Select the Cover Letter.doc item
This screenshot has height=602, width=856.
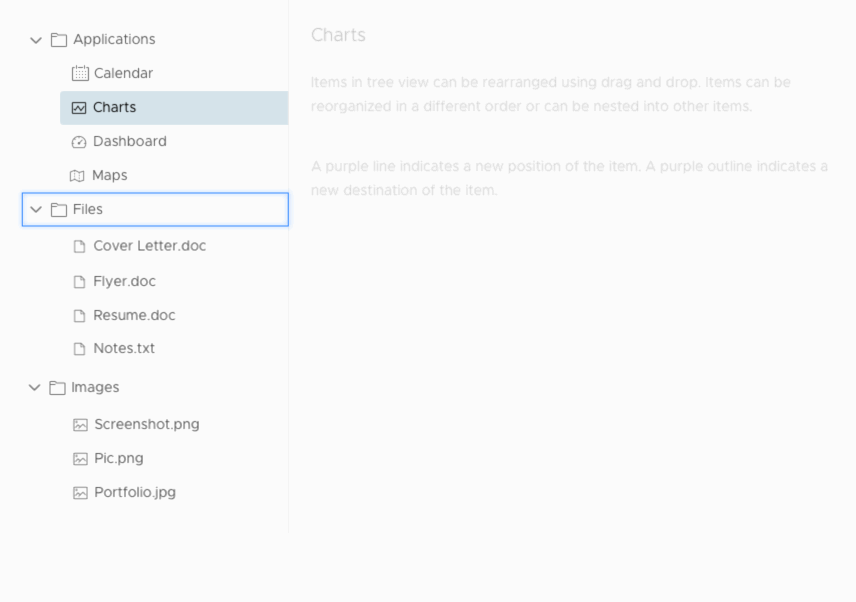click(x=148, y=245)
